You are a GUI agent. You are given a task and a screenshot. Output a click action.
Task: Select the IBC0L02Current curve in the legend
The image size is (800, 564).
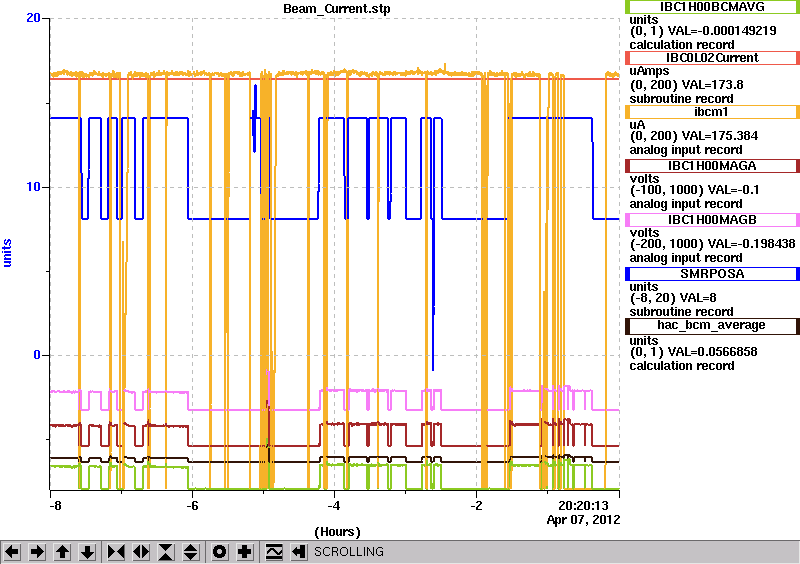click(712, 58)
